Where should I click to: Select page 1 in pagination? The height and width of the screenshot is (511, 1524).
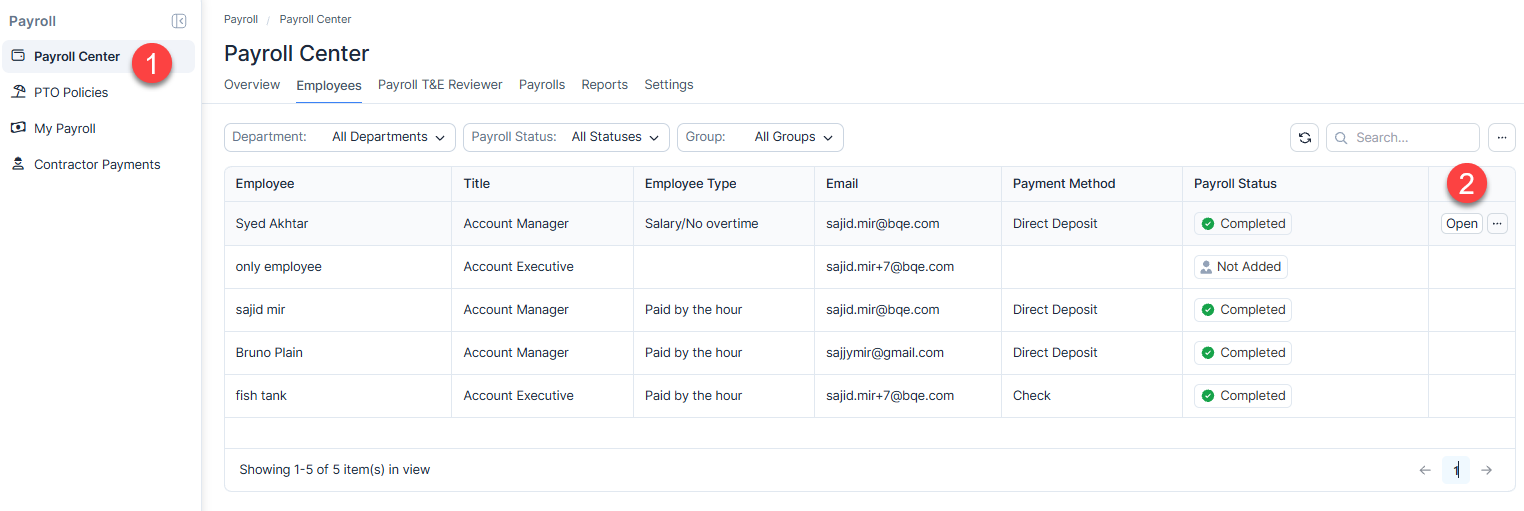1456,470
